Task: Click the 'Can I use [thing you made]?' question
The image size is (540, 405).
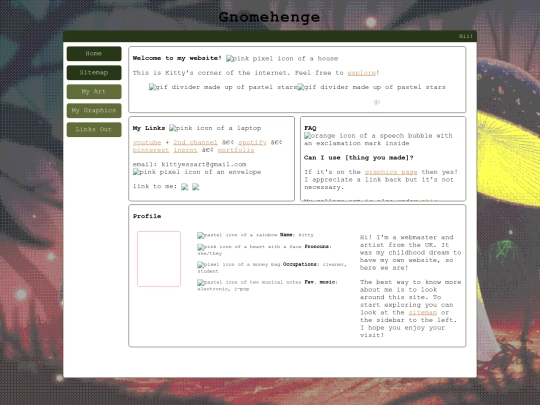Action: [x=359, y=158]
